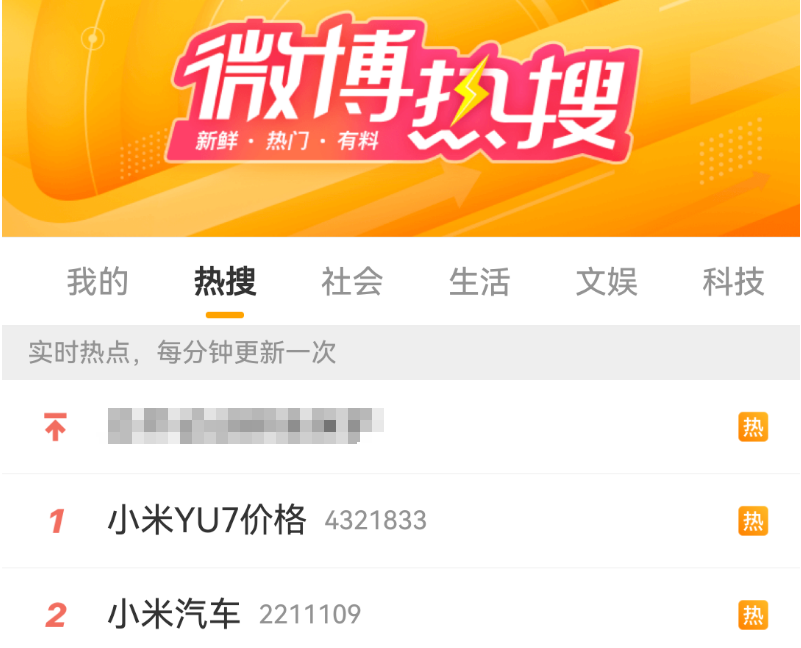The image size is (801, 648).
Task: Select the 热搜 tab
Action: point(225,281)
